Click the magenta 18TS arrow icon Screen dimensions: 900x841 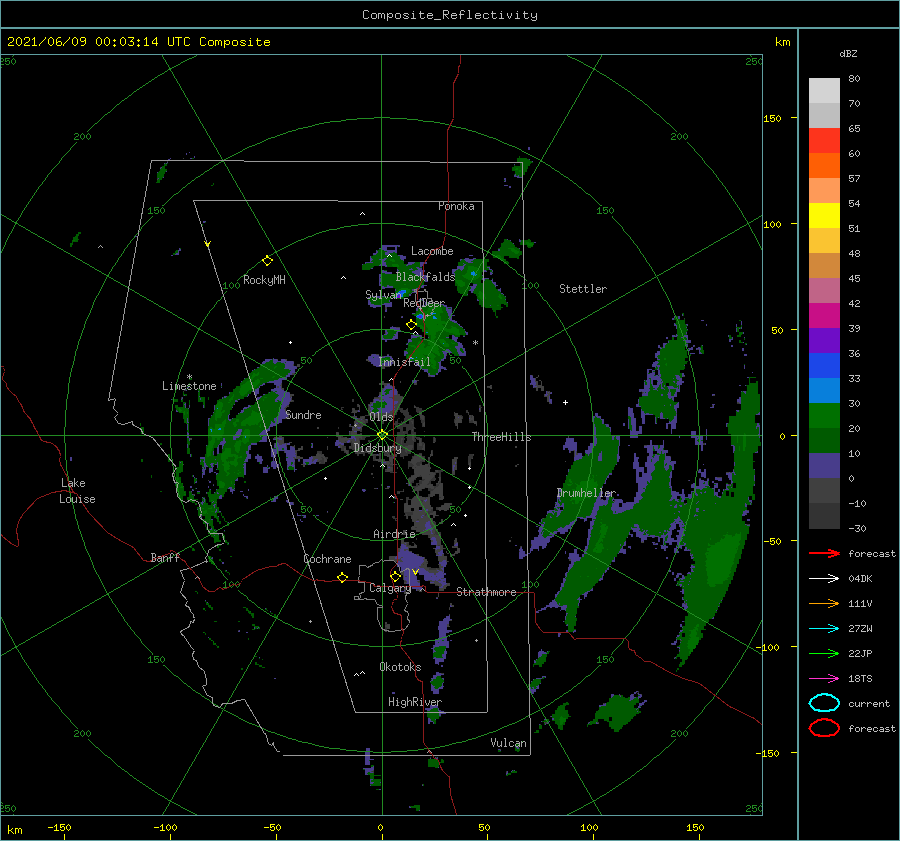click(824, 679)
